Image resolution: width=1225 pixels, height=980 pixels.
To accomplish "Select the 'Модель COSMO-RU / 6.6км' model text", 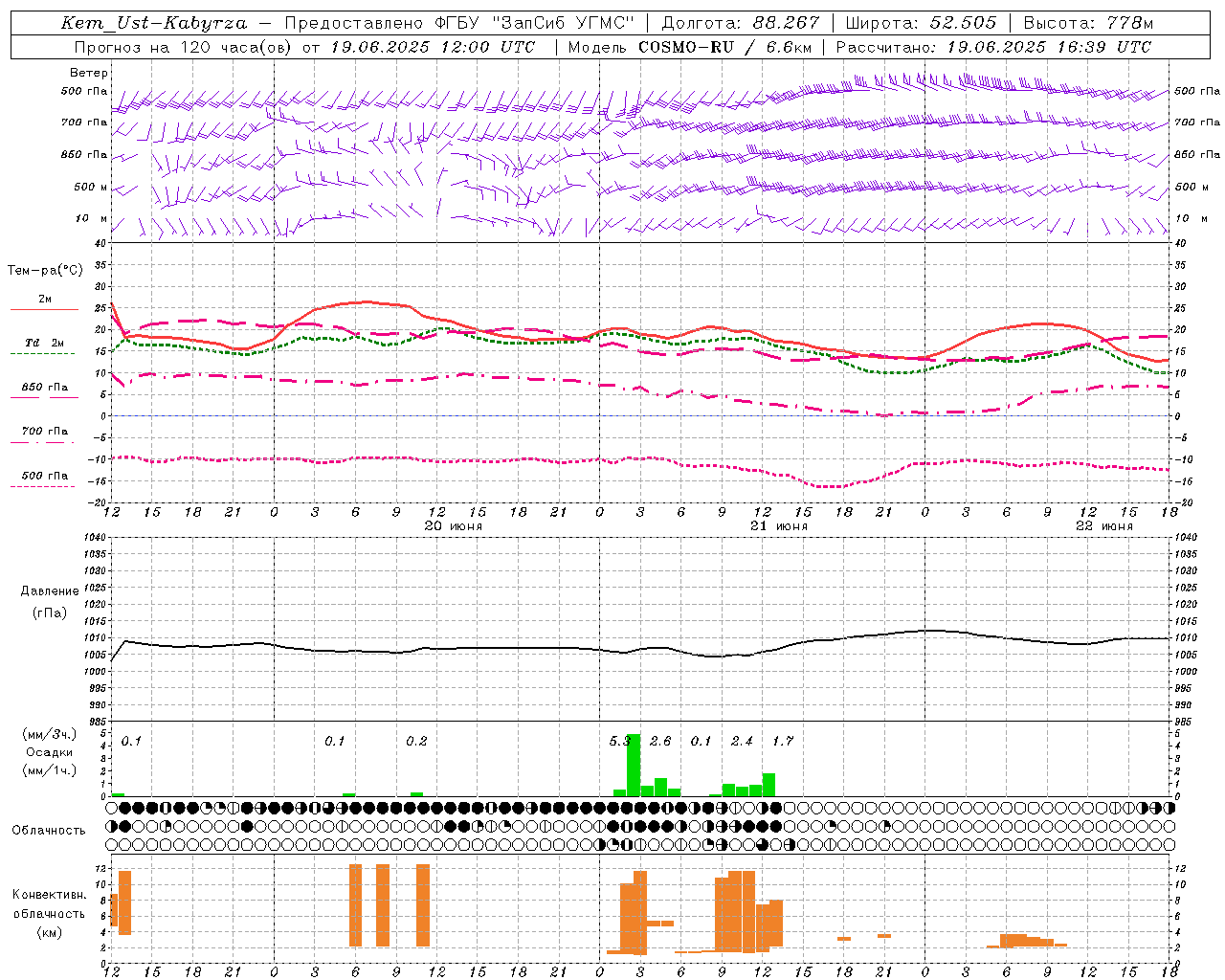I will coord(690,47).
